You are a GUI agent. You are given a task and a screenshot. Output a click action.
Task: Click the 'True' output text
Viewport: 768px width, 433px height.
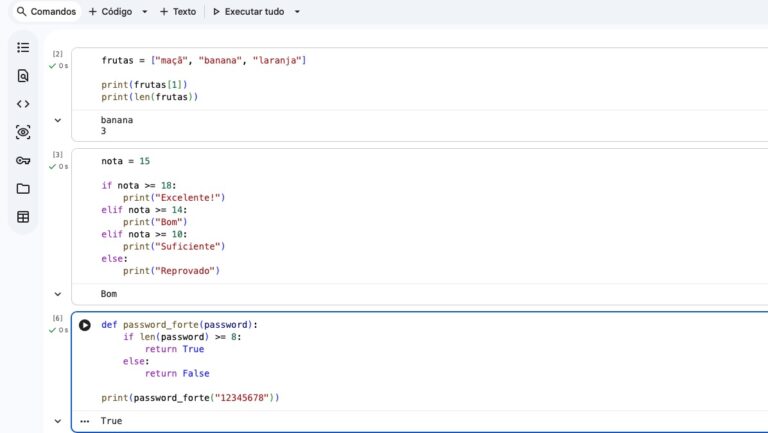(x=111, y=421)
